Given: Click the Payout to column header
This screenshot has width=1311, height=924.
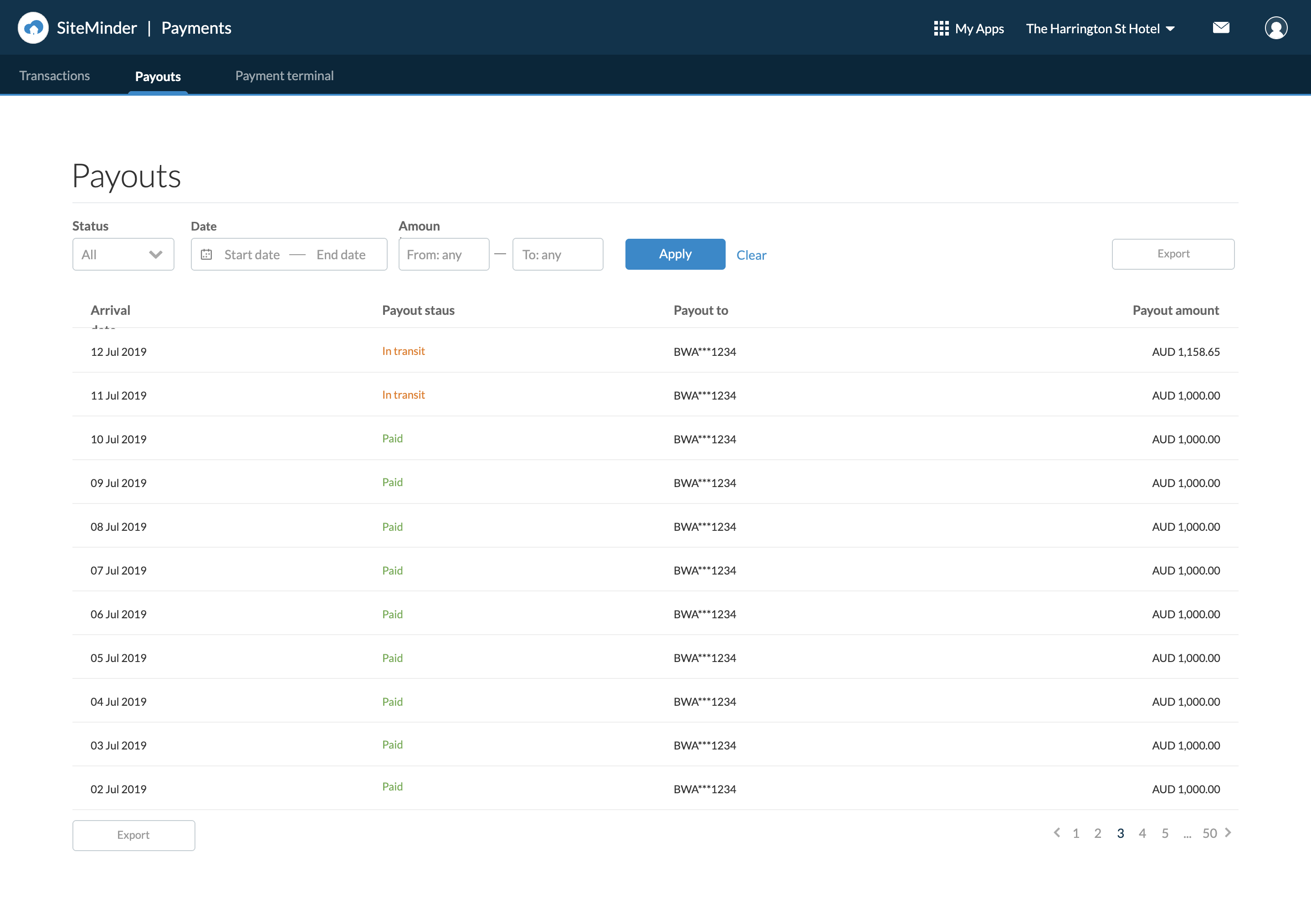Looking at the screenshot, I should (701, 310).
